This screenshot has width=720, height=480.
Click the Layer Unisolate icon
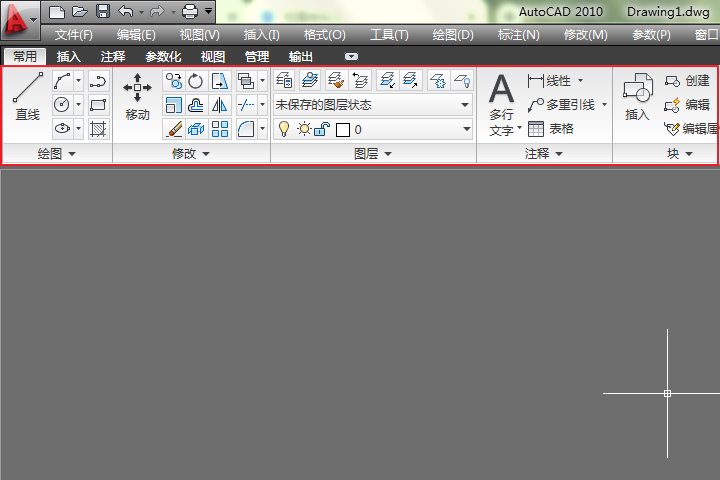click(410, 80)
